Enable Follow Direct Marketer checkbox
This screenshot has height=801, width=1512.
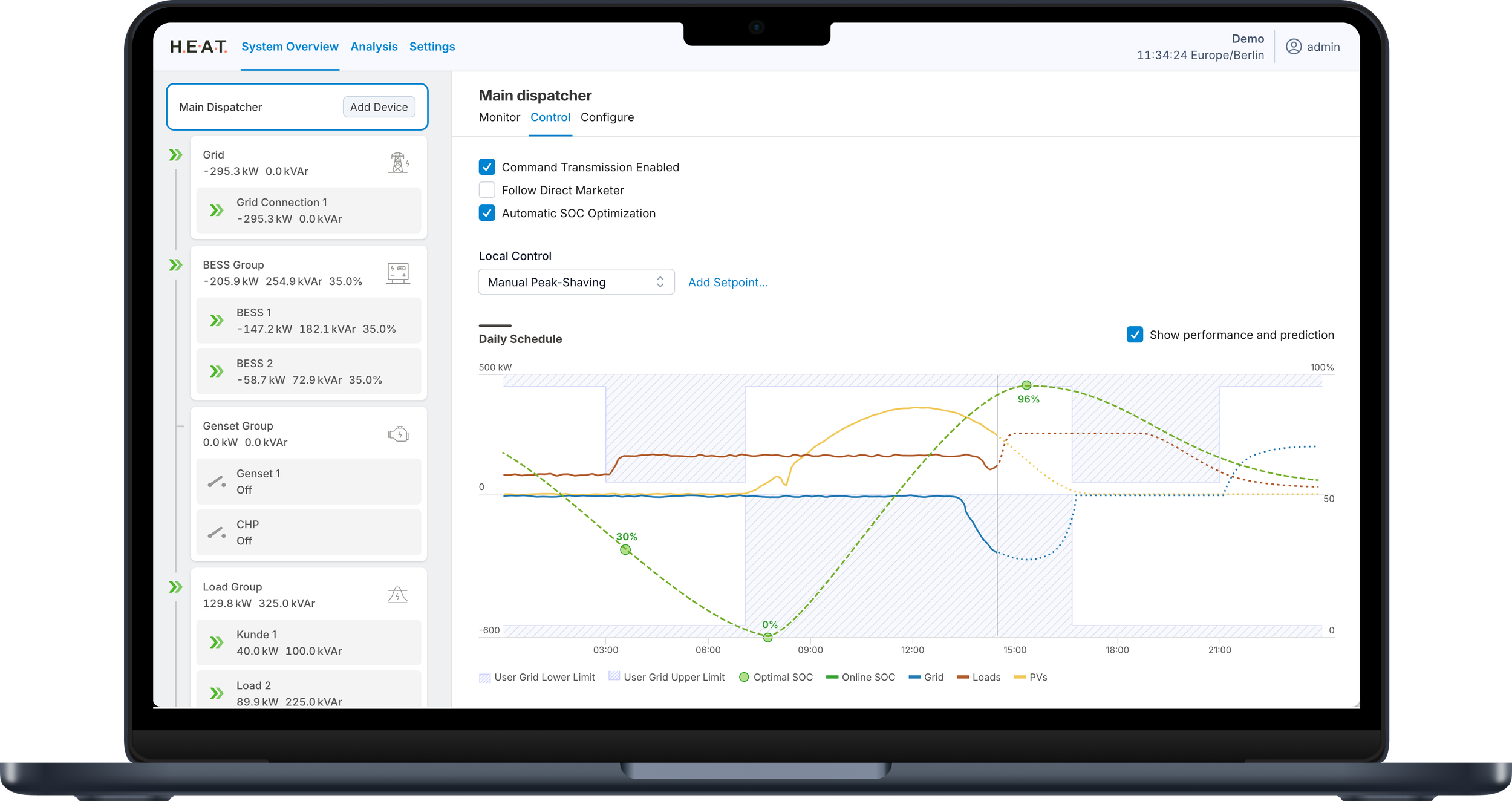pyautogui.click(x=487, y=190)
